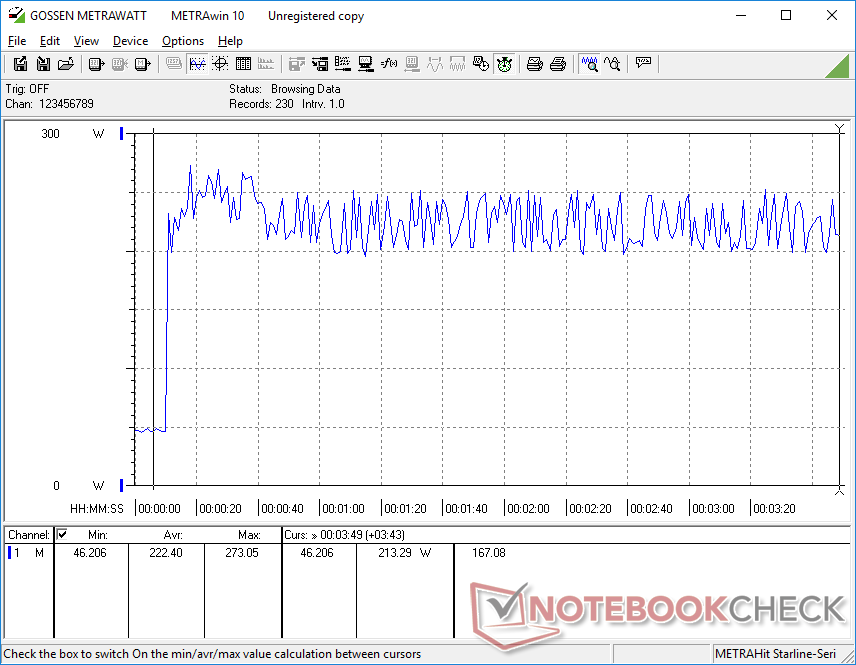This screenshot has height=665, width=856.
Task: Click the blue channel 1 color marker
Action: tap(9, 553)
